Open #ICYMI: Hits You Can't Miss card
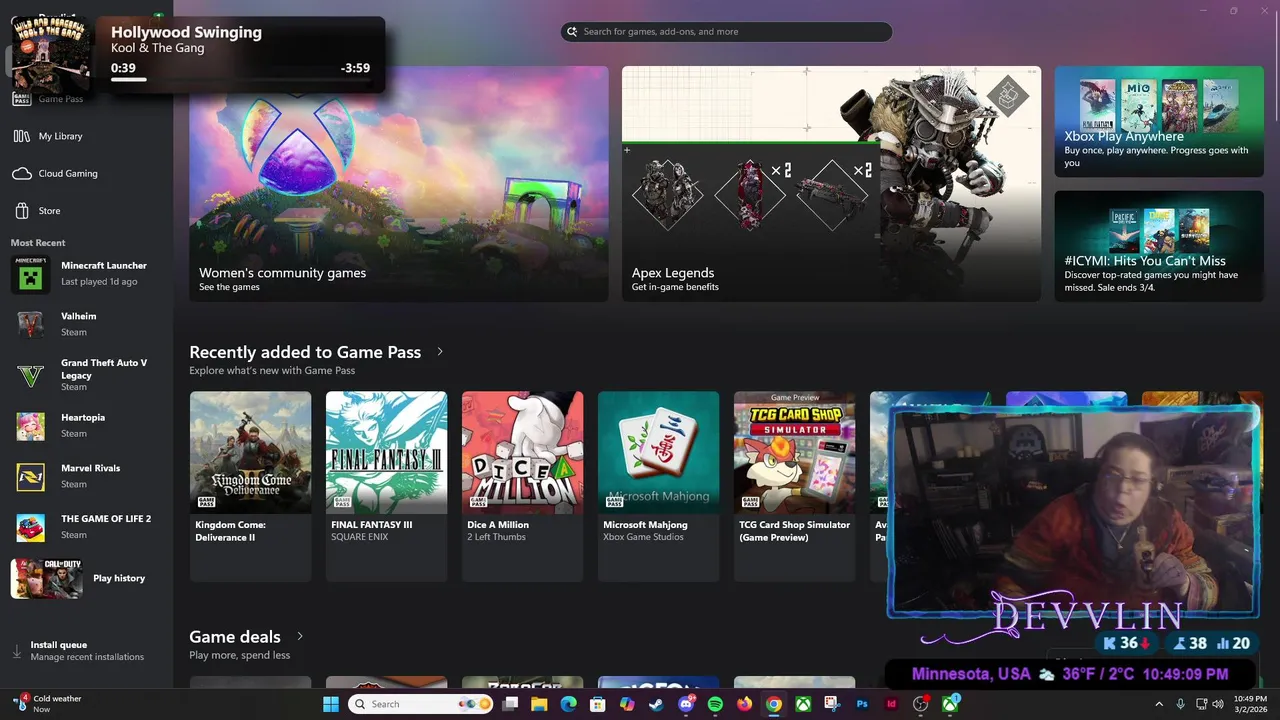This screenshot has height=720, width=1280. 1159,246
